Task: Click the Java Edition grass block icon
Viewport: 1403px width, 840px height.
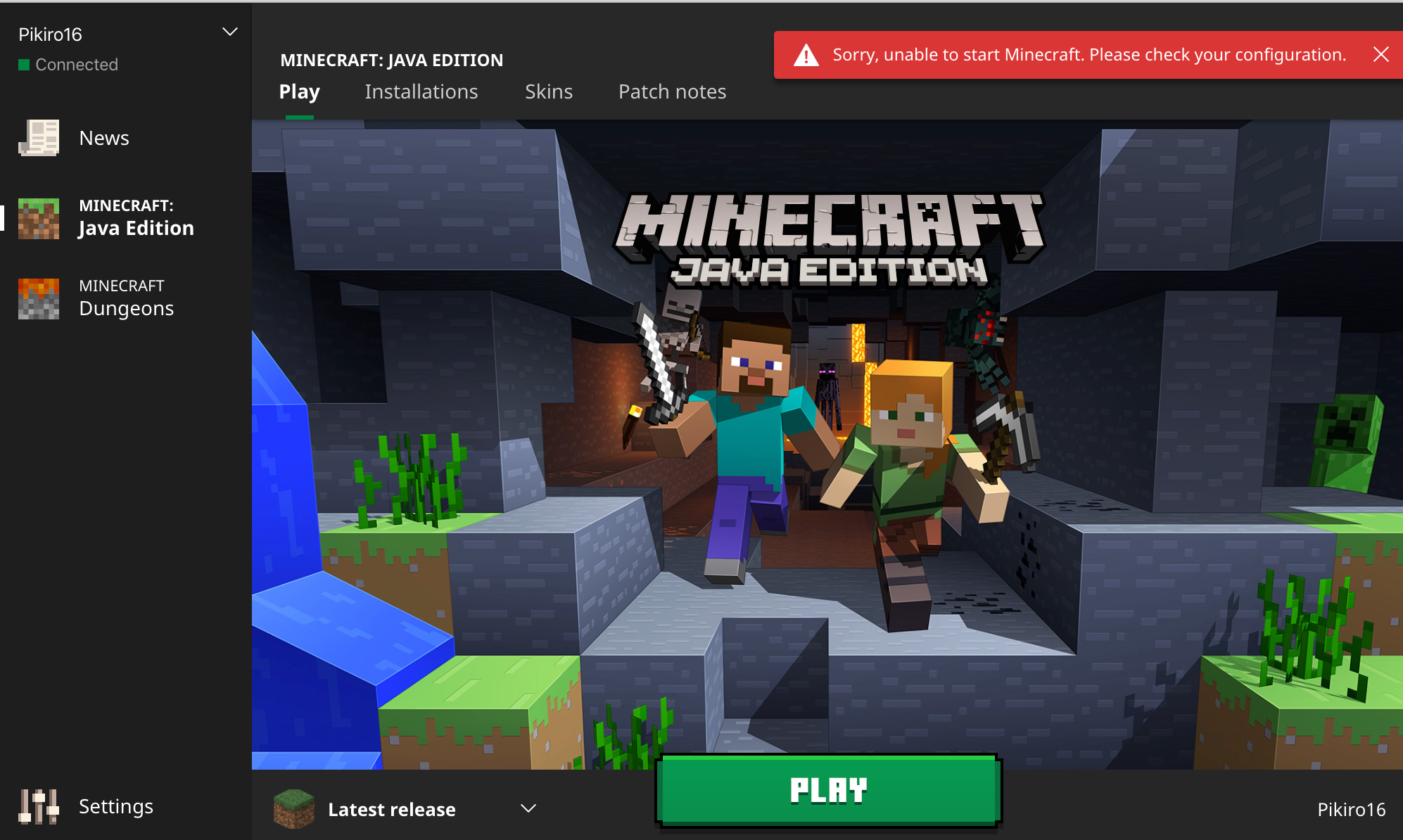Action: point(39,218)
